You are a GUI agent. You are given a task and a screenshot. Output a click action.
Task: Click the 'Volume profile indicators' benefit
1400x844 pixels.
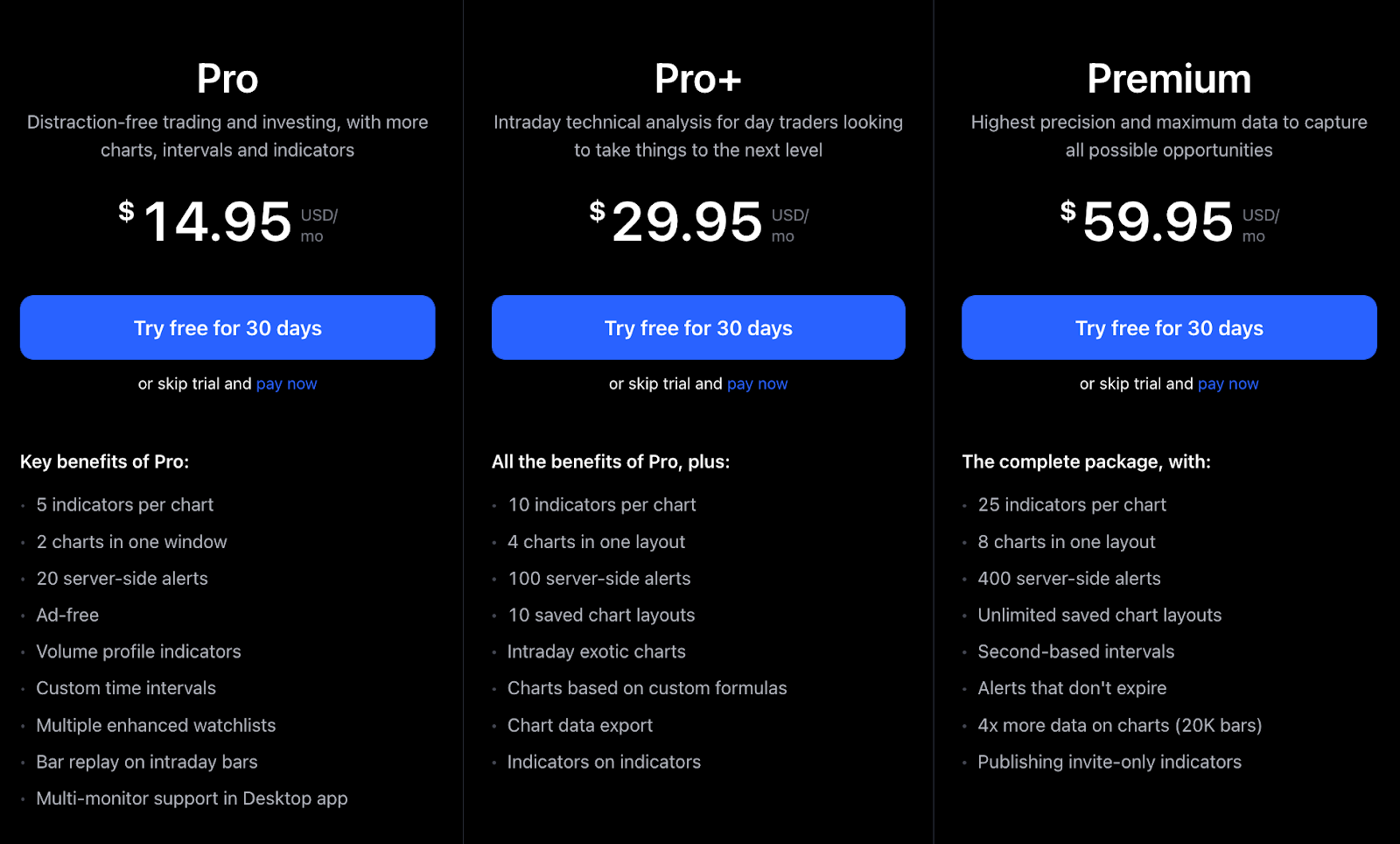(138, 651)
